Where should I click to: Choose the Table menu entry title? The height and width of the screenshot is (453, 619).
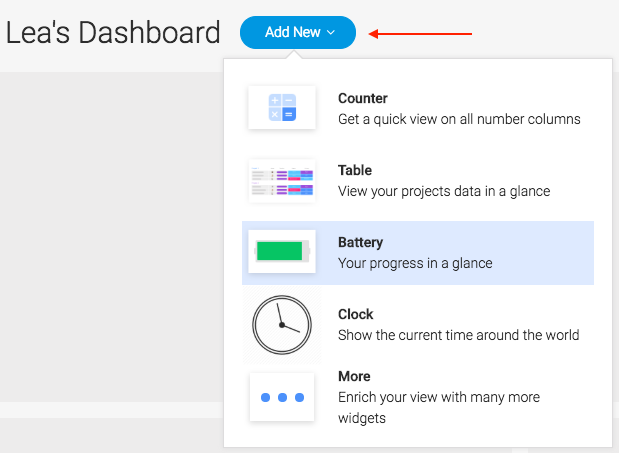[355, 170]
